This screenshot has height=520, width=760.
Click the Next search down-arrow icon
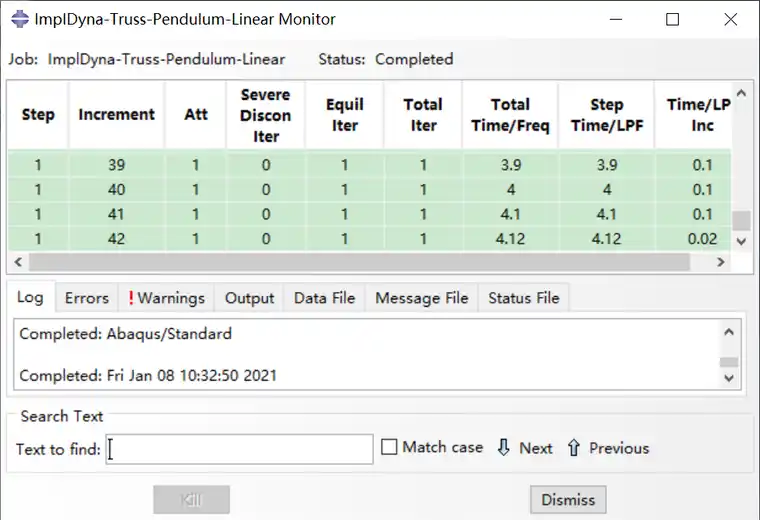pos(504,447)
